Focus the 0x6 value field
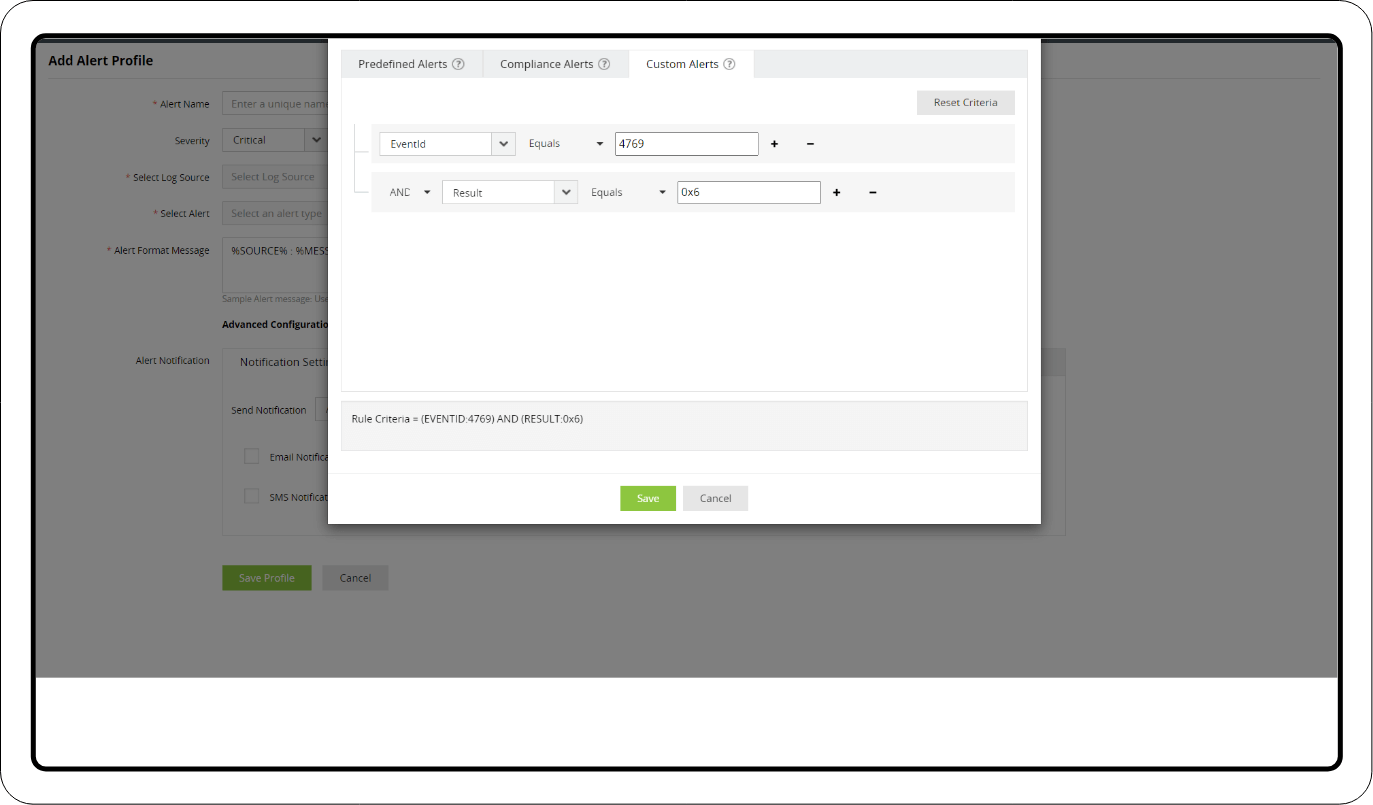The image size is (1373, 805). coord(749,192)
